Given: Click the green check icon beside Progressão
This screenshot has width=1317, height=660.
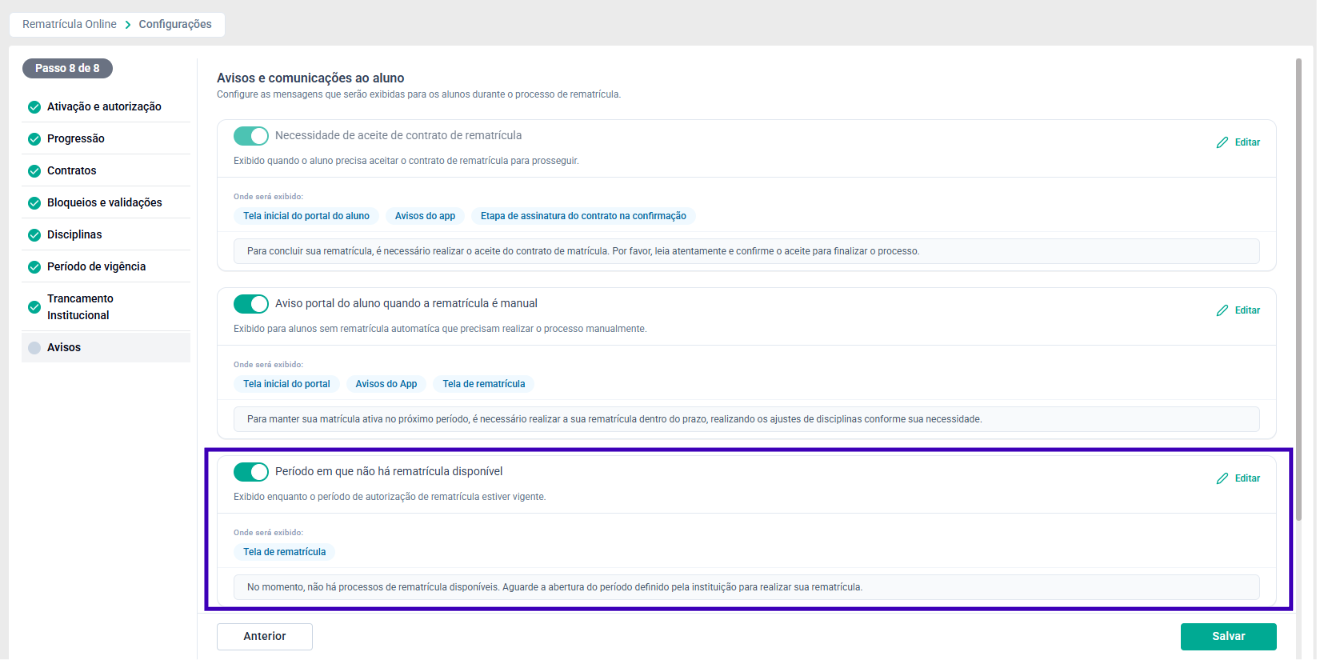Looking at the screenshot, I should click(34, 139).
